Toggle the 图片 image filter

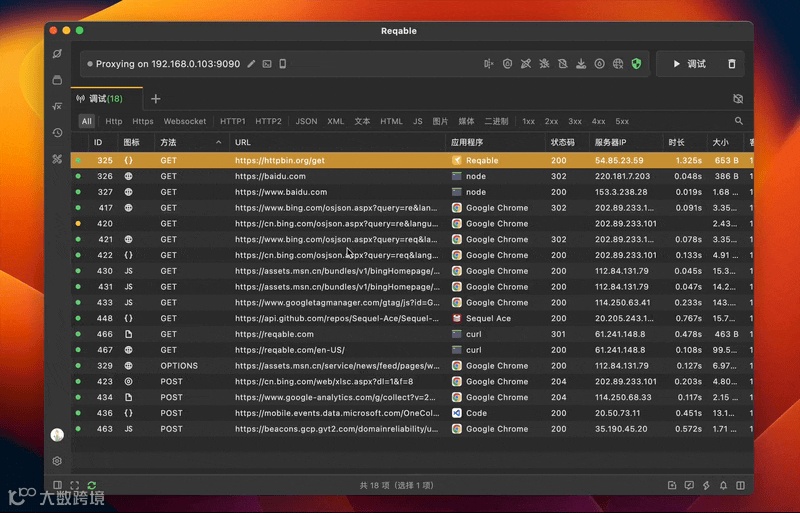(440, 121)
